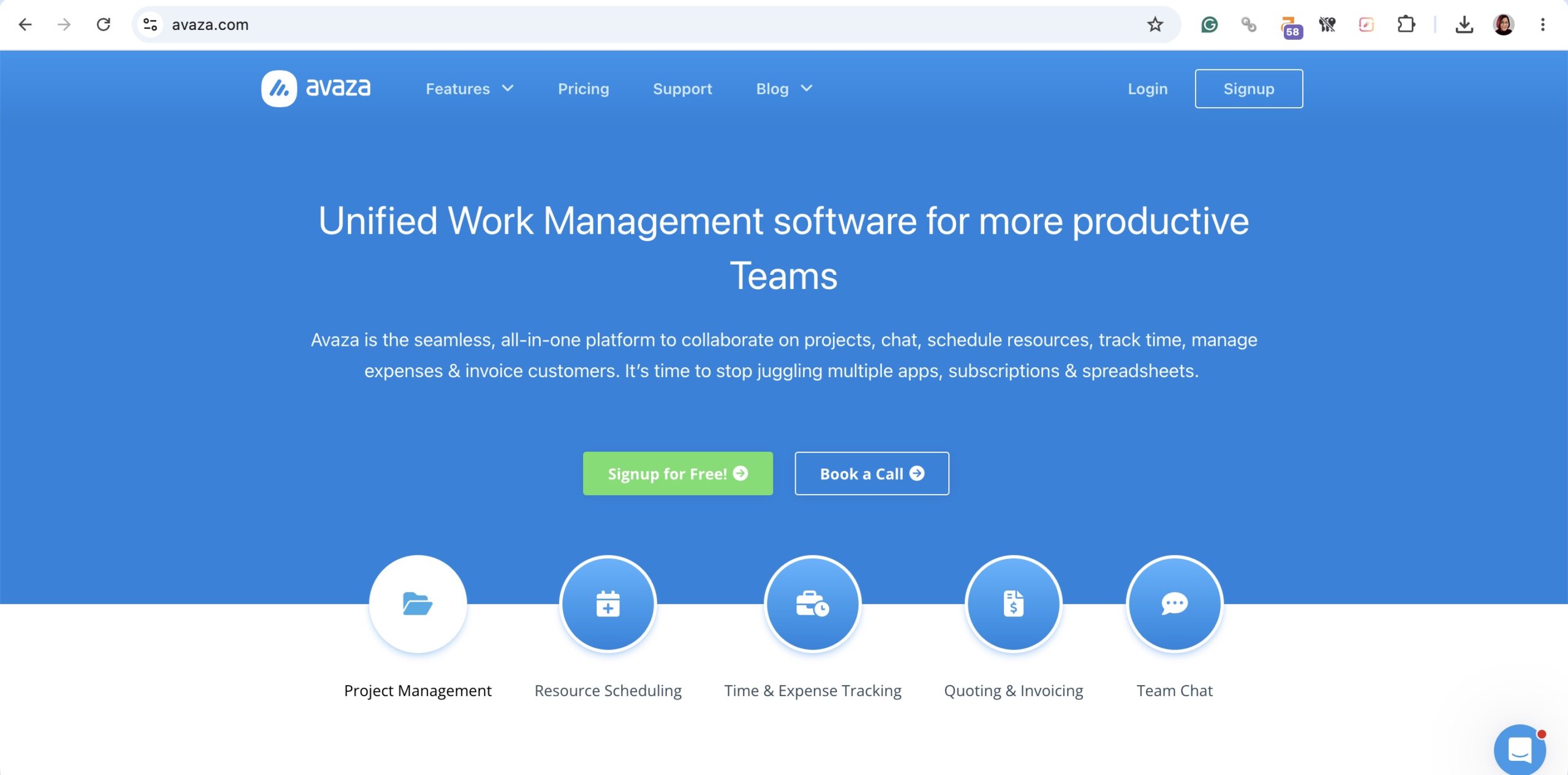Viewport: 1568px width, 775px height.
Task: Open the live chat widget bubble
Action: pyautogui.click(x=1520, y=749)
